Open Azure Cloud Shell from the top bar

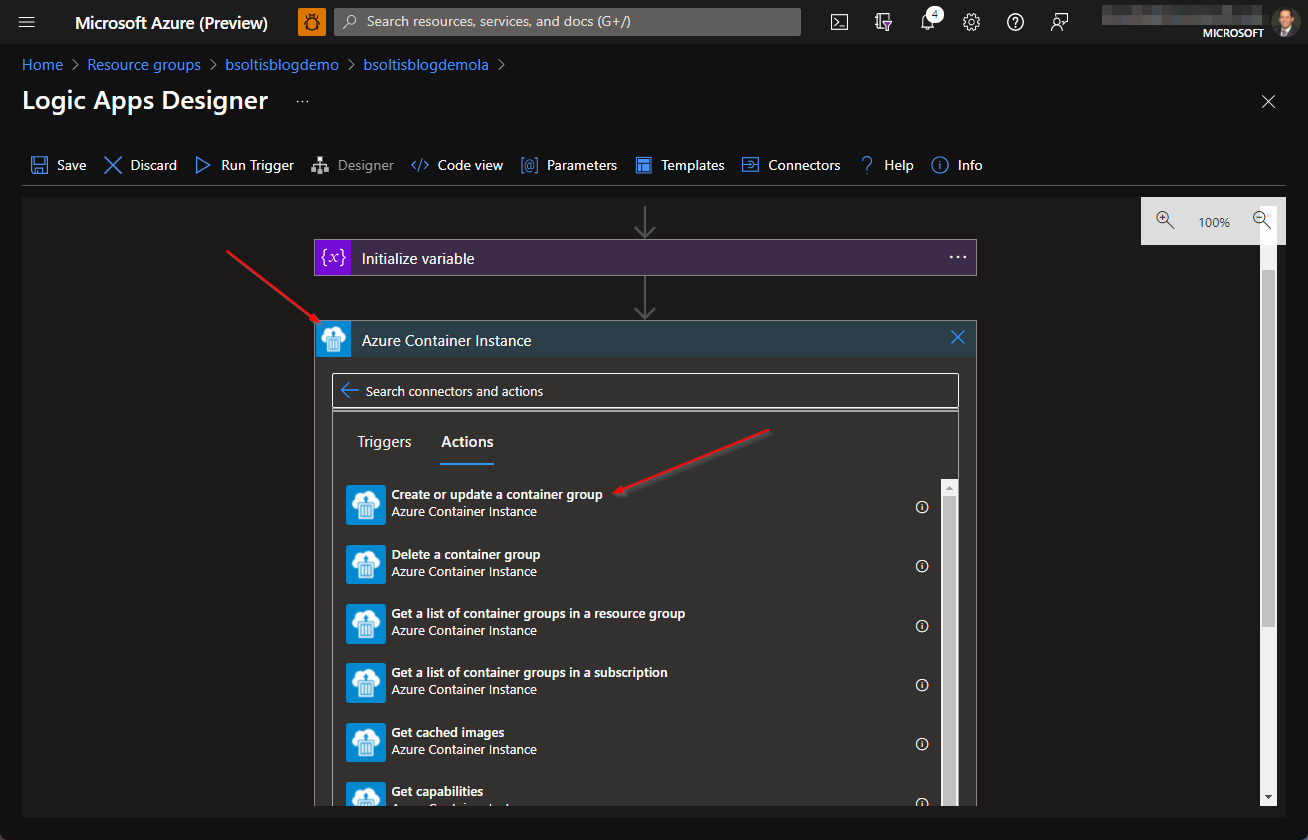click(x=839, y=21)
